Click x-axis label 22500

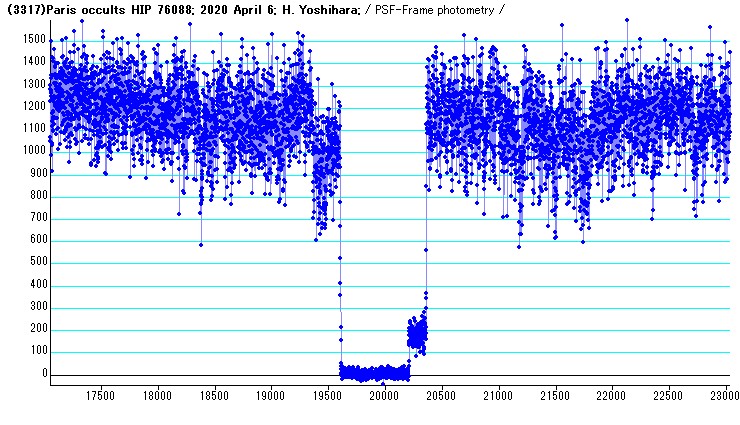[x=668, y=395]
